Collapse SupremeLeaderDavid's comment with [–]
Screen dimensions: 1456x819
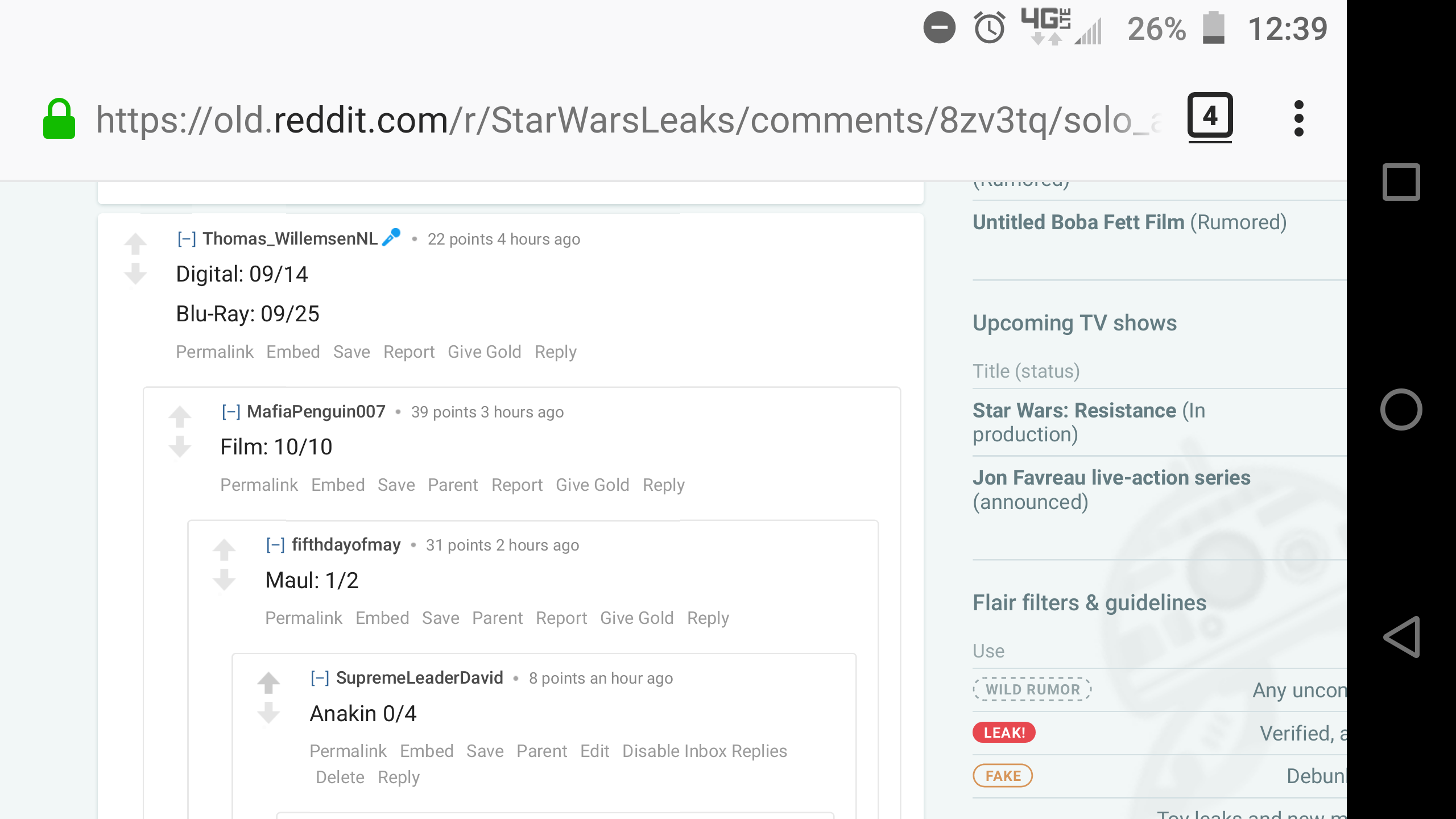pyautogui.click(x=320, y=678)
